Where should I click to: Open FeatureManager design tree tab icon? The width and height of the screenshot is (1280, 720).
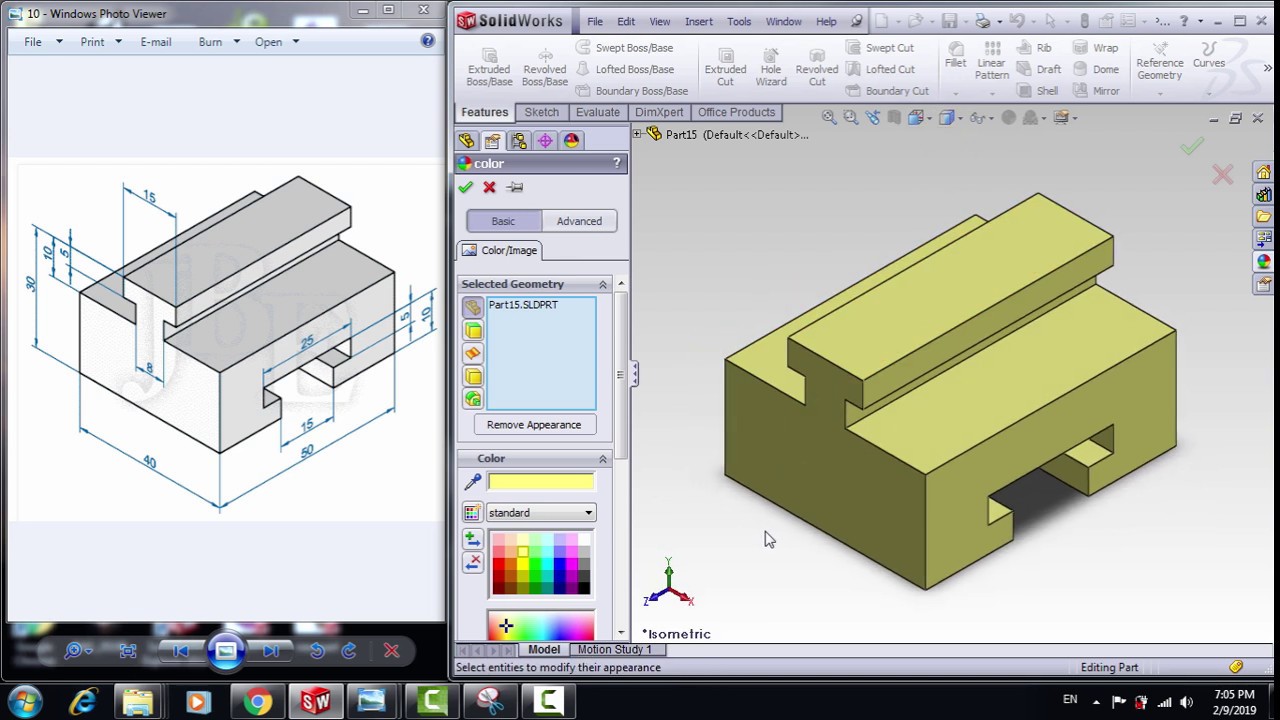(x=466, y=141)
